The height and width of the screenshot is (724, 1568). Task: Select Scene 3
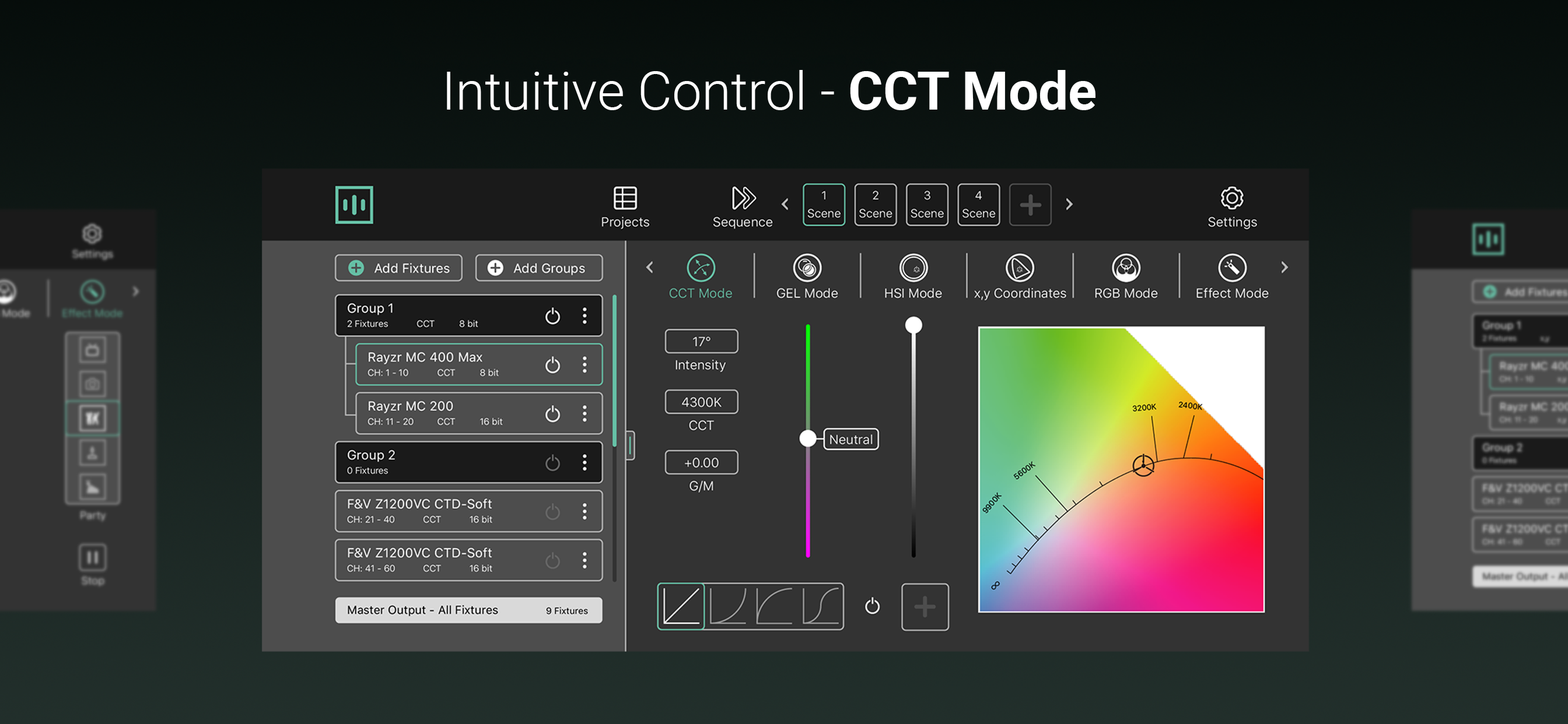[x=926, y=205]
